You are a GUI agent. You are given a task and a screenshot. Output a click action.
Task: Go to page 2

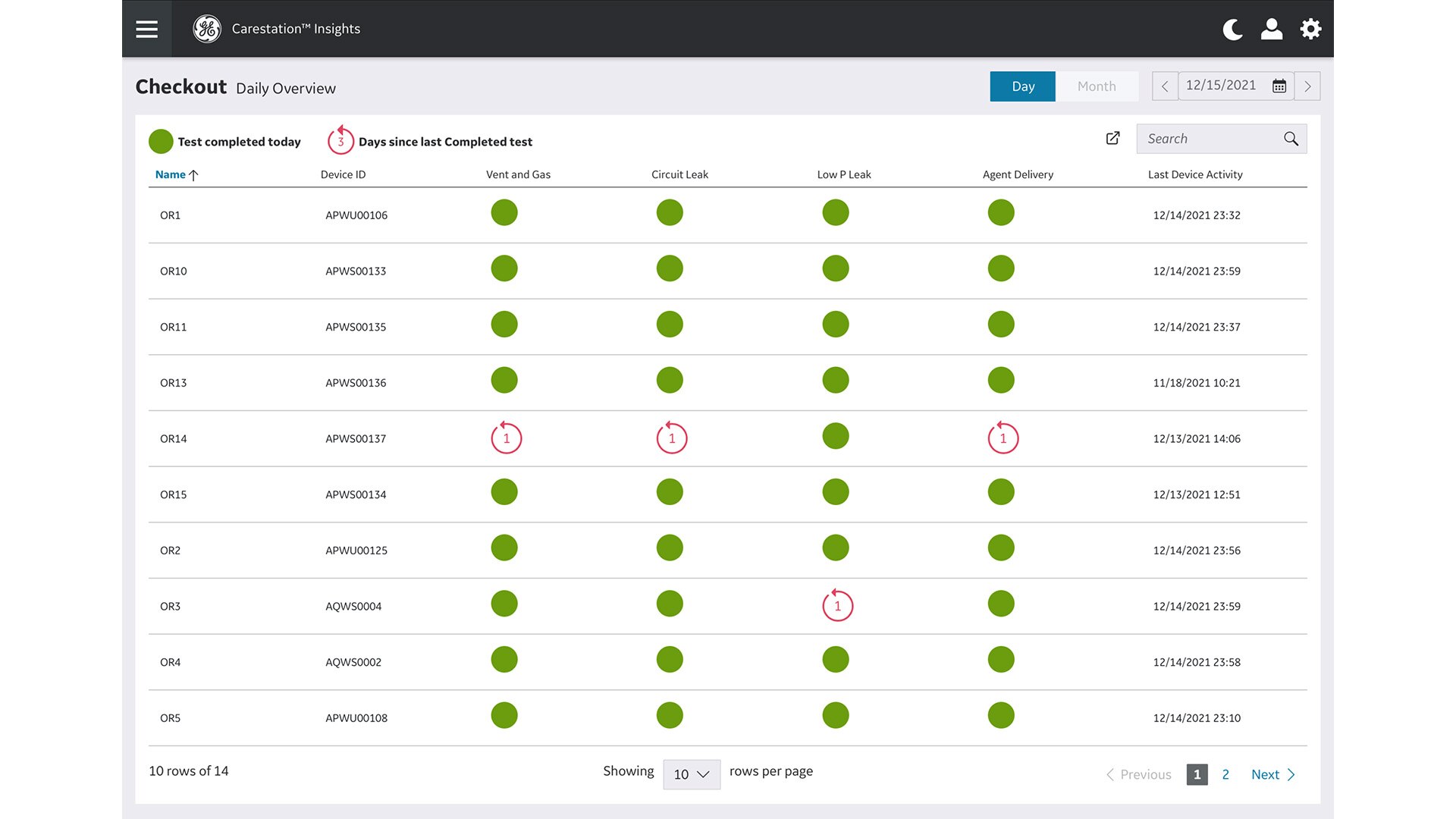click(x=1225, y=774)
